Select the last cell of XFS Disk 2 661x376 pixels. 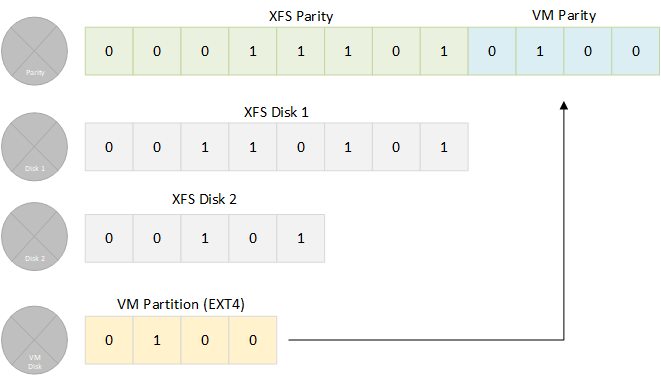point(301,238)
